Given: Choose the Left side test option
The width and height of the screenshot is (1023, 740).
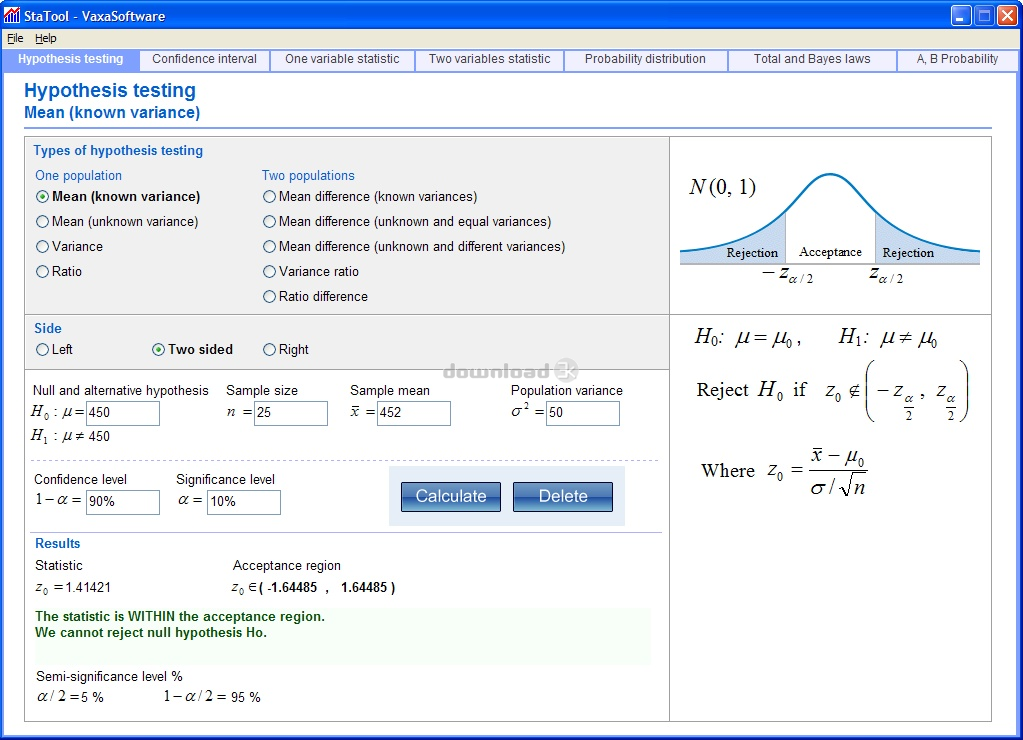Looking at the screenshot, I should [43, 350].
